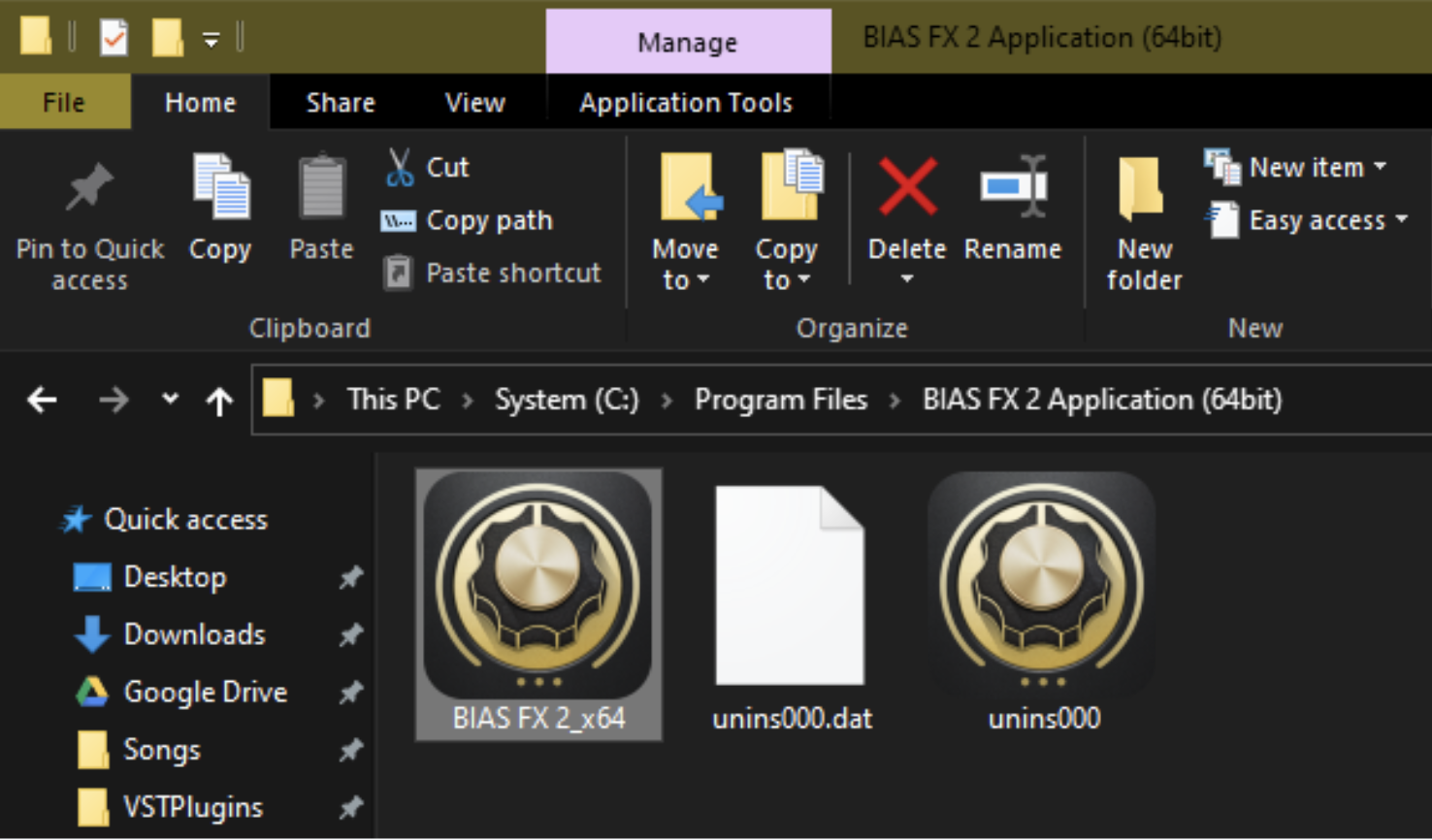This screenshot has width=1432, height=840.
Task: Click the Google Drive icon in sidebar
Action: tap(92, 692)
